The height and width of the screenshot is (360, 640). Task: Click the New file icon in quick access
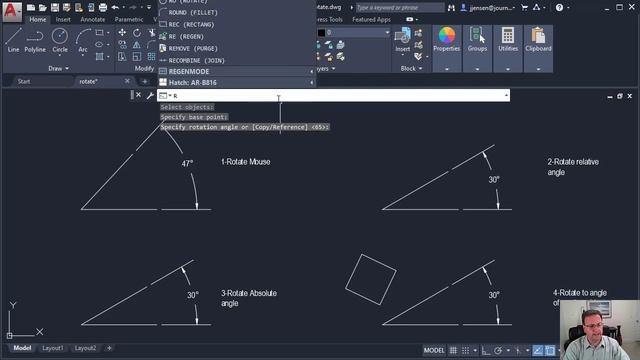(x=31, y=7)
